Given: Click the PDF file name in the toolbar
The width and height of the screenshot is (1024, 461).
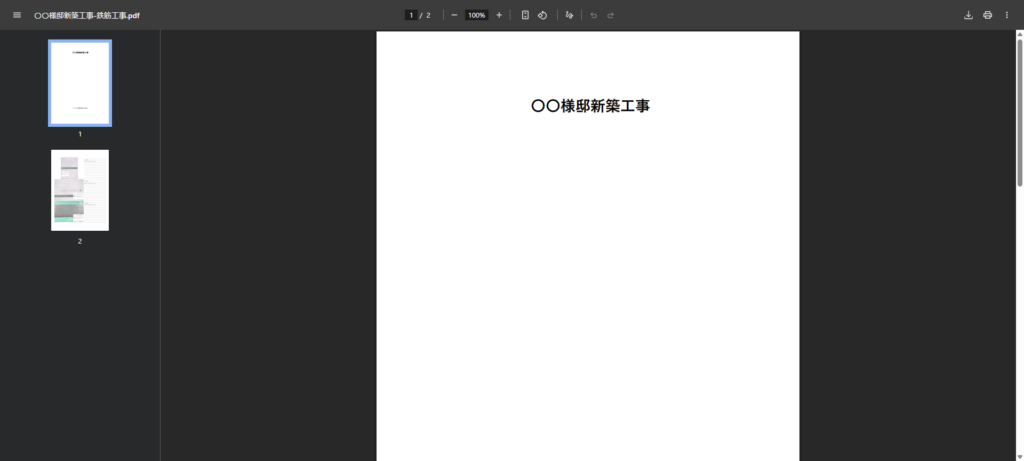Looking at the screenshot, I should (87, 16).
